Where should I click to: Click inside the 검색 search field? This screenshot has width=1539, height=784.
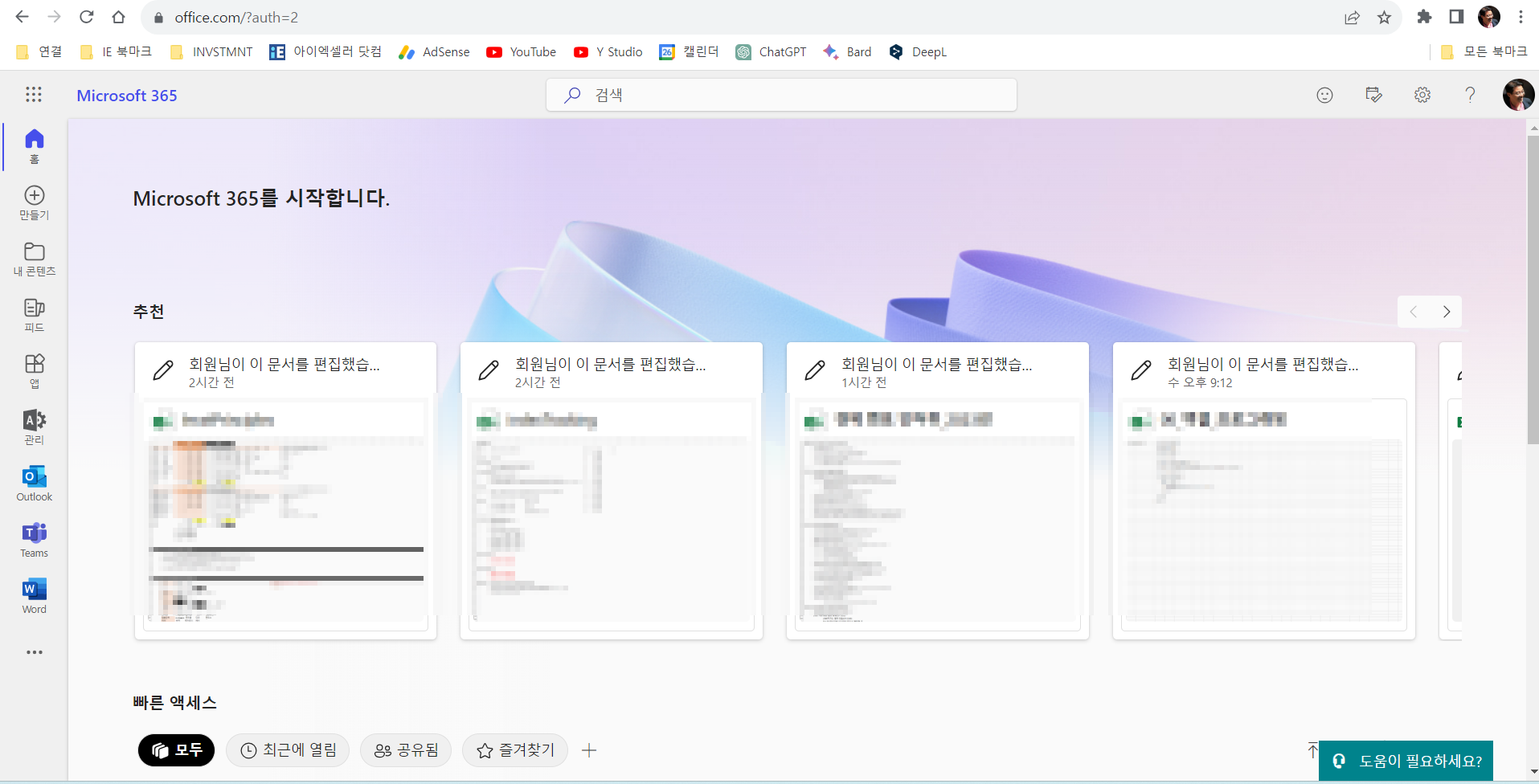click(781, 95)
